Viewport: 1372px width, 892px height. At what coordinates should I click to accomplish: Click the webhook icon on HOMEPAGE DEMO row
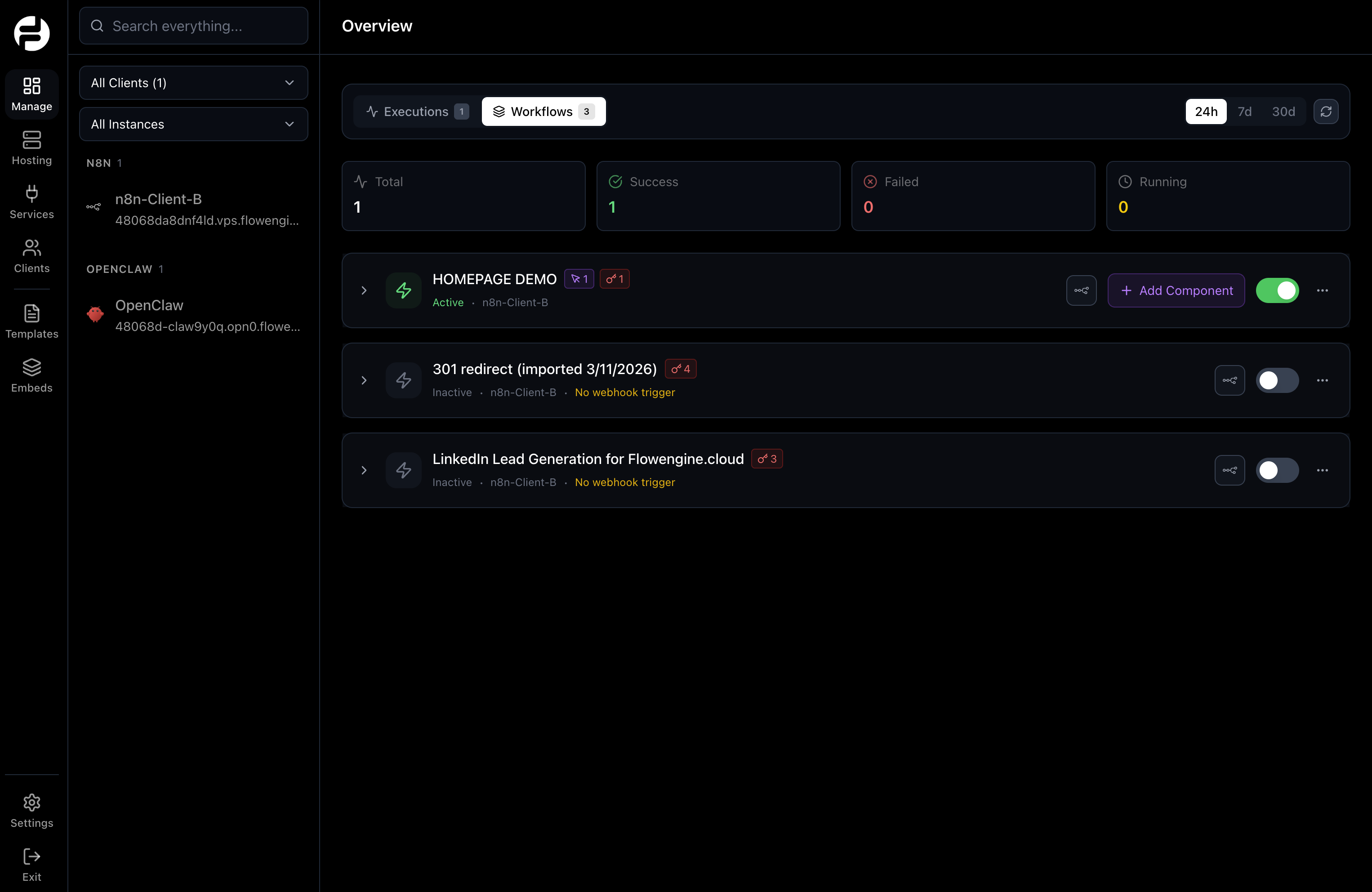(x=1081, y=290)
